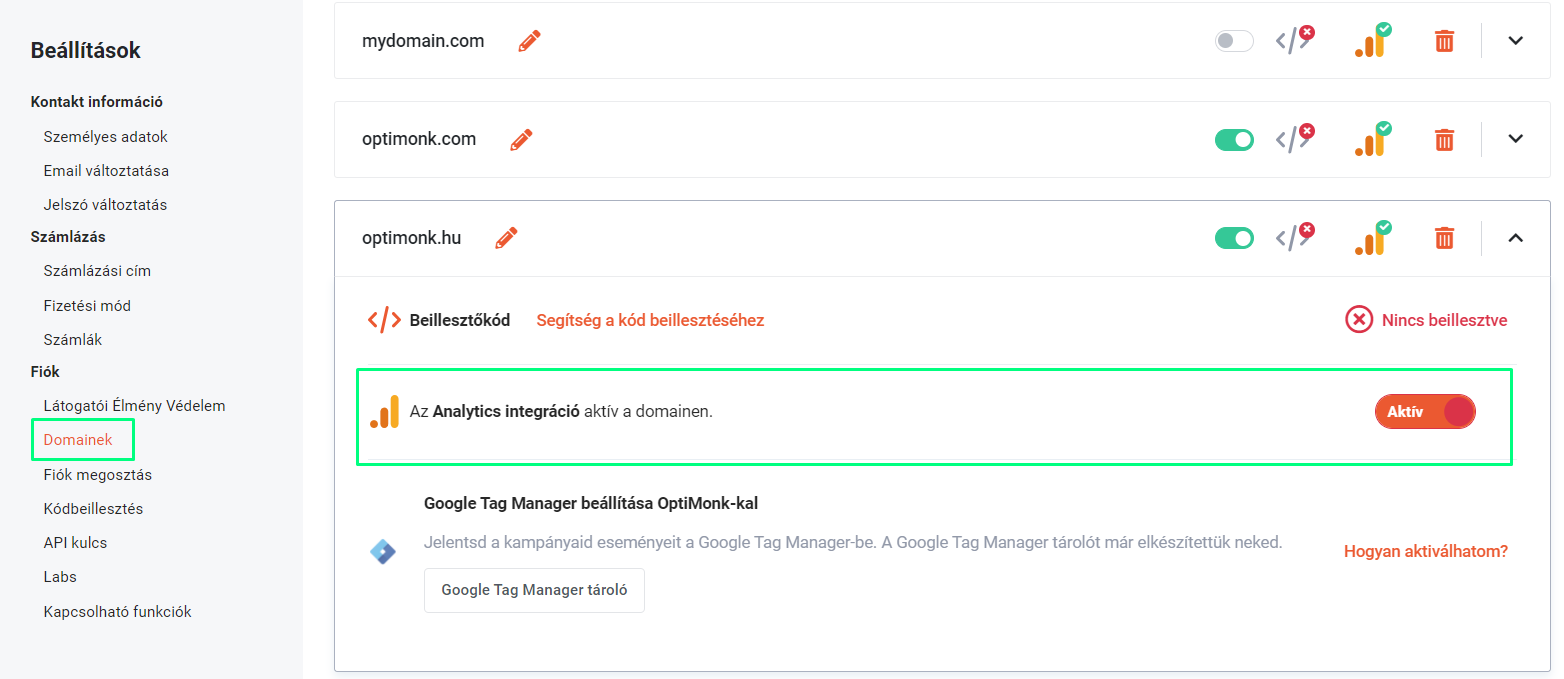Screen dimensions: 1564x679
Task: Turn off the optimonk.hu domain toggle
Action: 1234,238
